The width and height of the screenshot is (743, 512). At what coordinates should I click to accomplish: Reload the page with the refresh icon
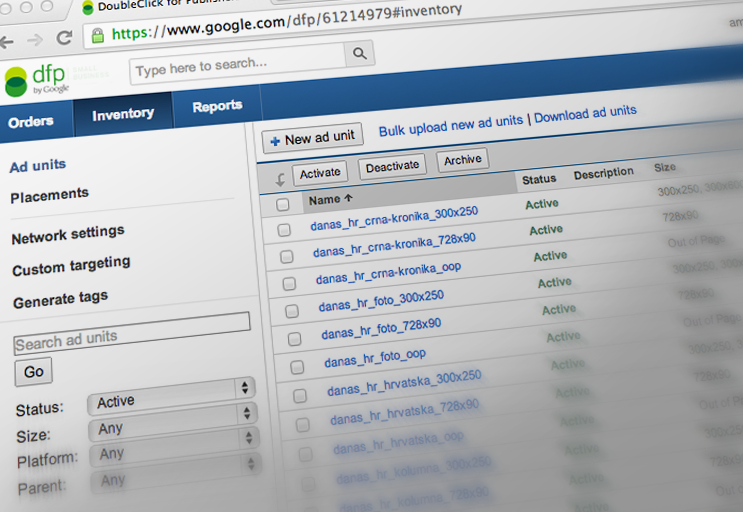point(64,38)
